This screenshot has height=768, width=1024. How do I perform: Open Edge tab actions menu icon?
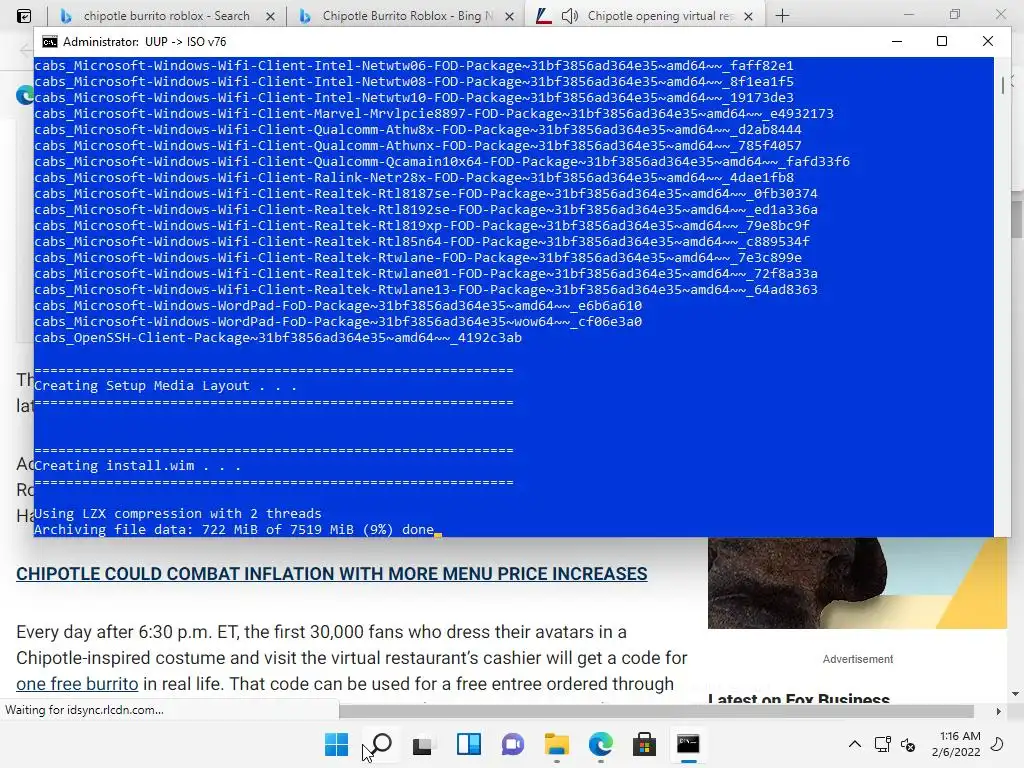pos(24,16)
